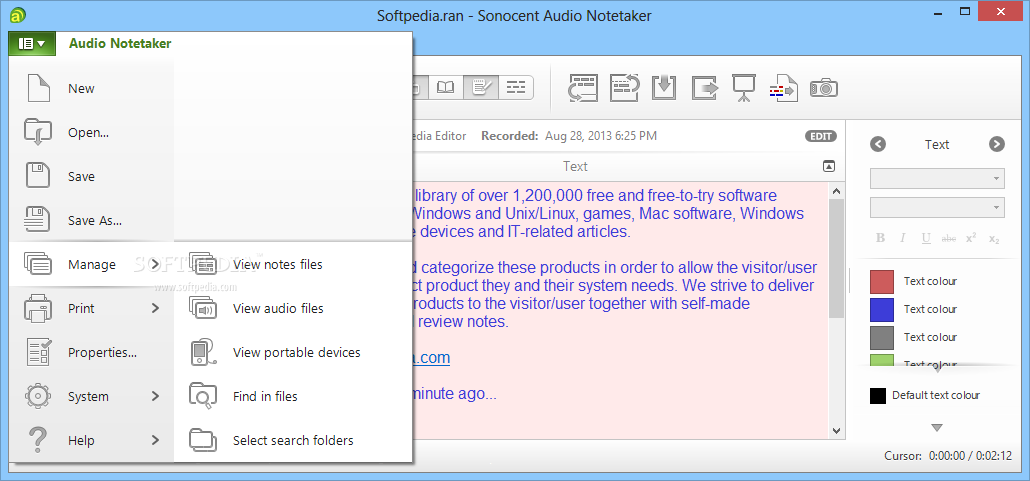The height and width of the screenshot is (481, 1030).
Task: Click the Properties checklist icon
Action: click(37, 352)
